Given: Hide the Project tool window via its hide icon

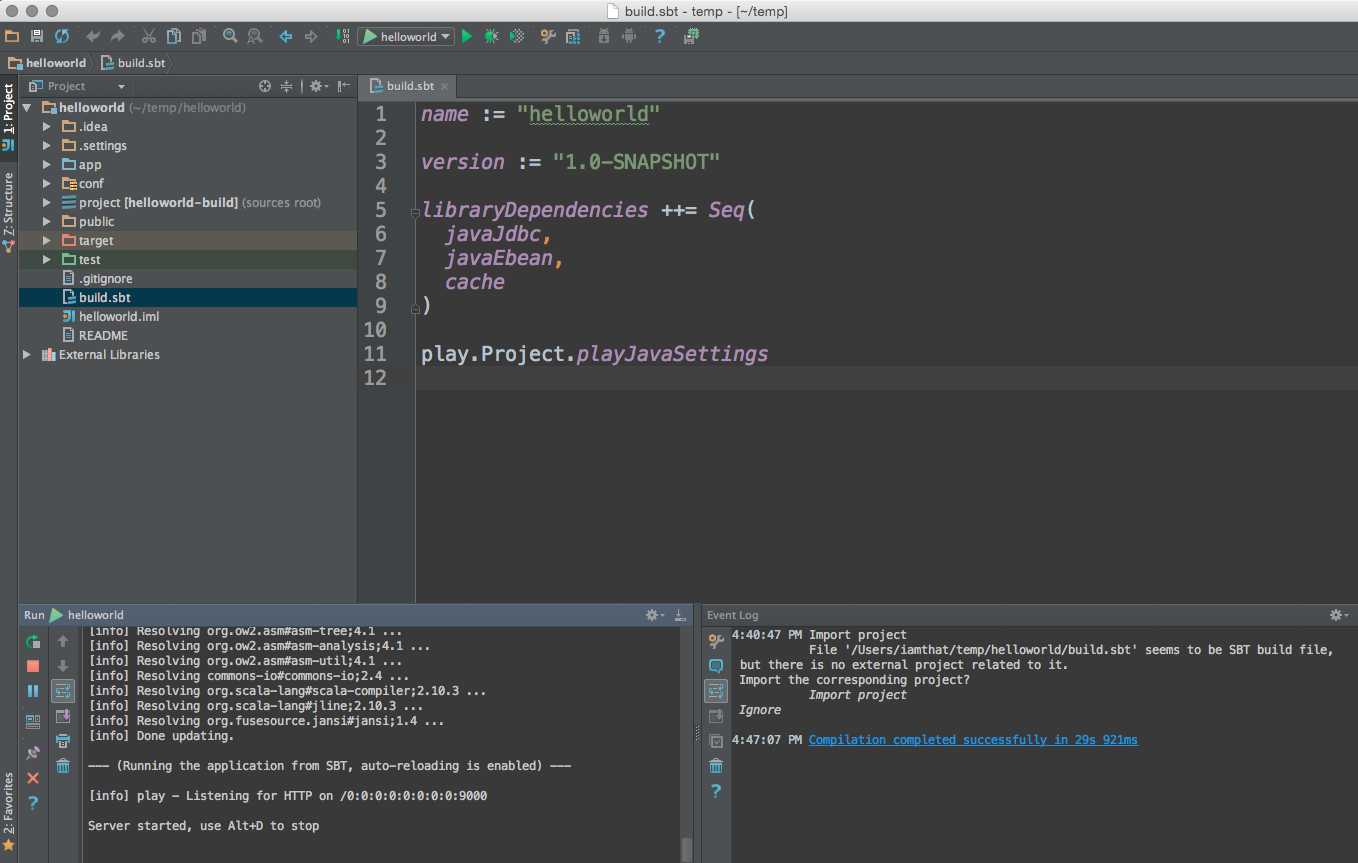Looking at the screenshot, I should click(343, 86).
